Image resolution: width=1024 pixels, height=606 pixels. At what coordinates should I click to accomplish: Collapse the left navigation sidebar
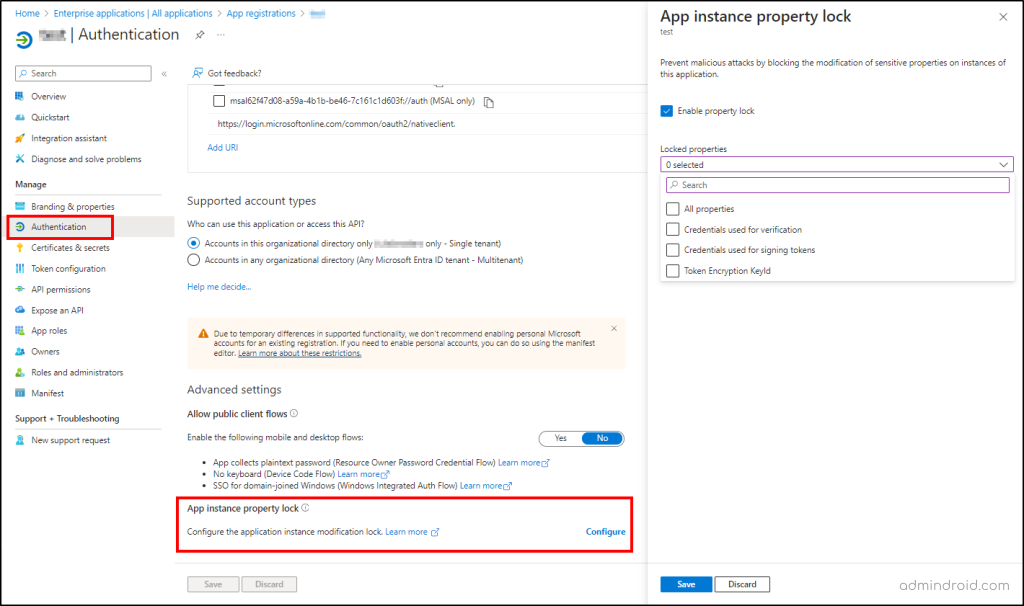[163, 72]
